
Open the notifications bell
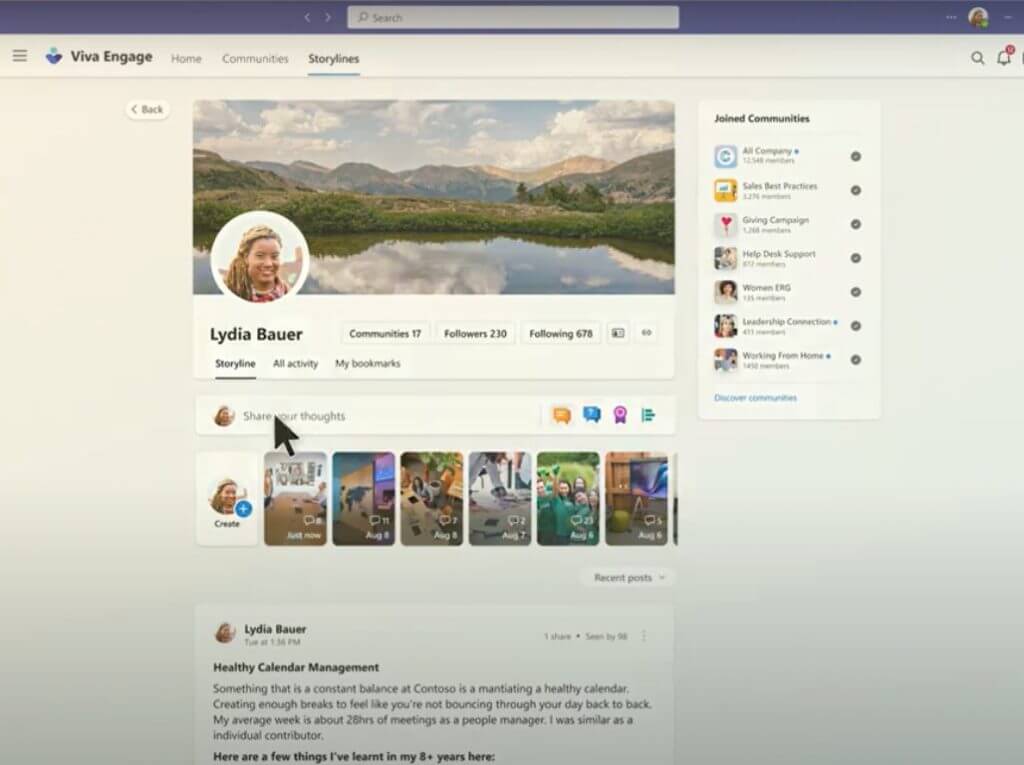coord(1004,58)
